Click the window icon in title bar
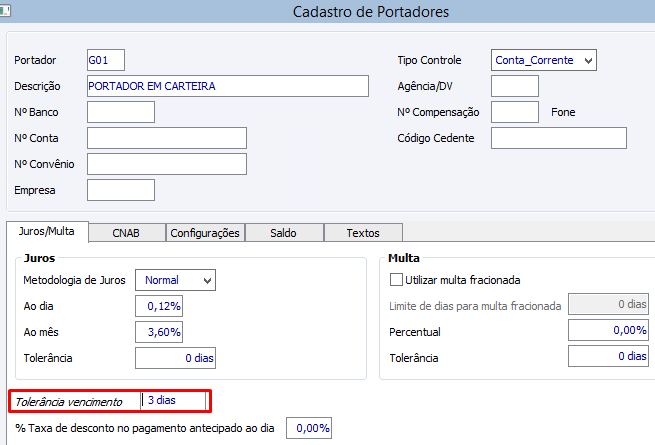 [x=5, y=11]
